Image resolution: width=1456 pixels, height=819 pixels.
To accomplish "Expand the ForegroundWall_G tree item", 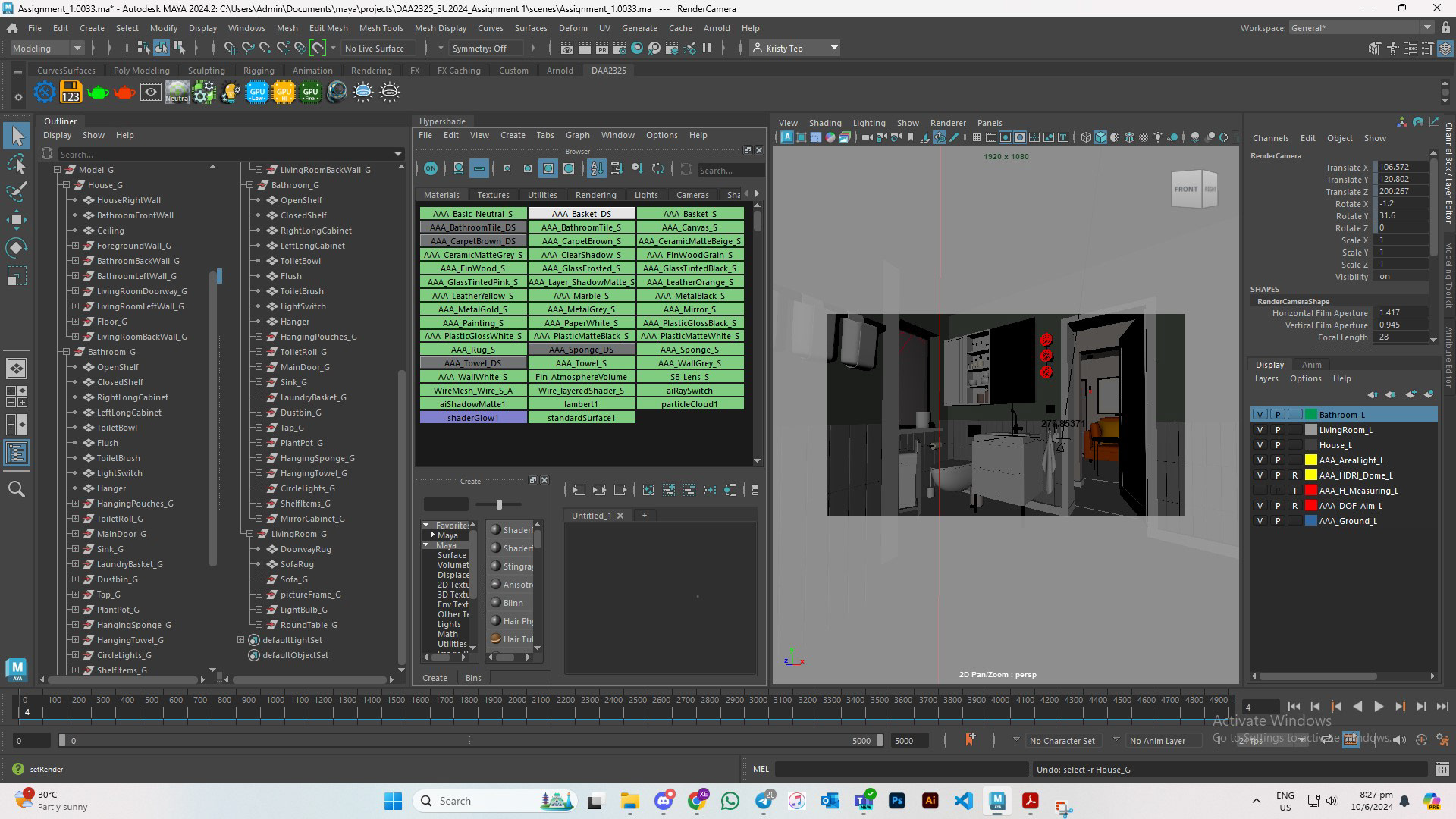I will tap(75, 246).
